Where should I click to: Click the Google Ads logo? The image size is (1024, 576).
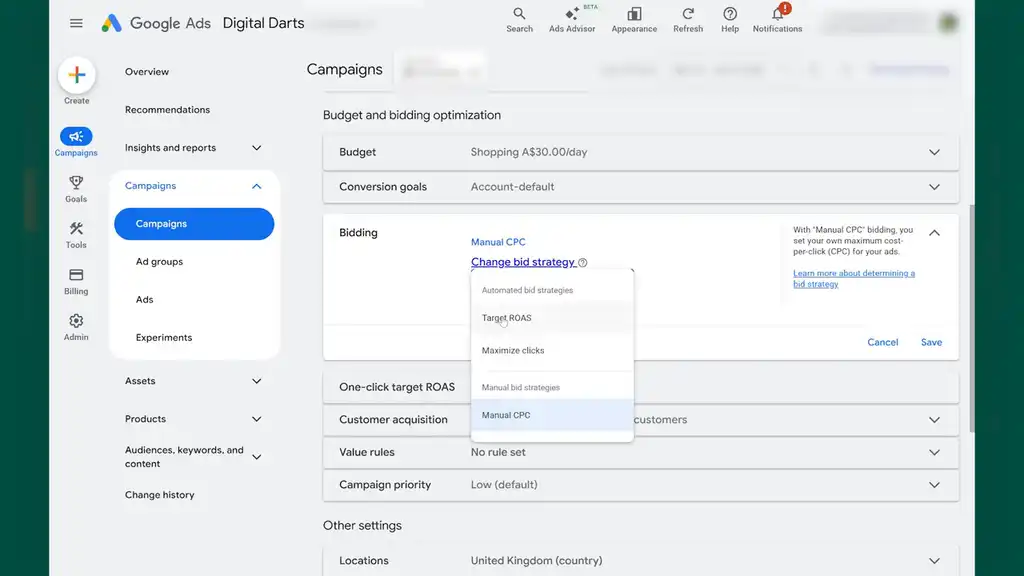[156, 24]
